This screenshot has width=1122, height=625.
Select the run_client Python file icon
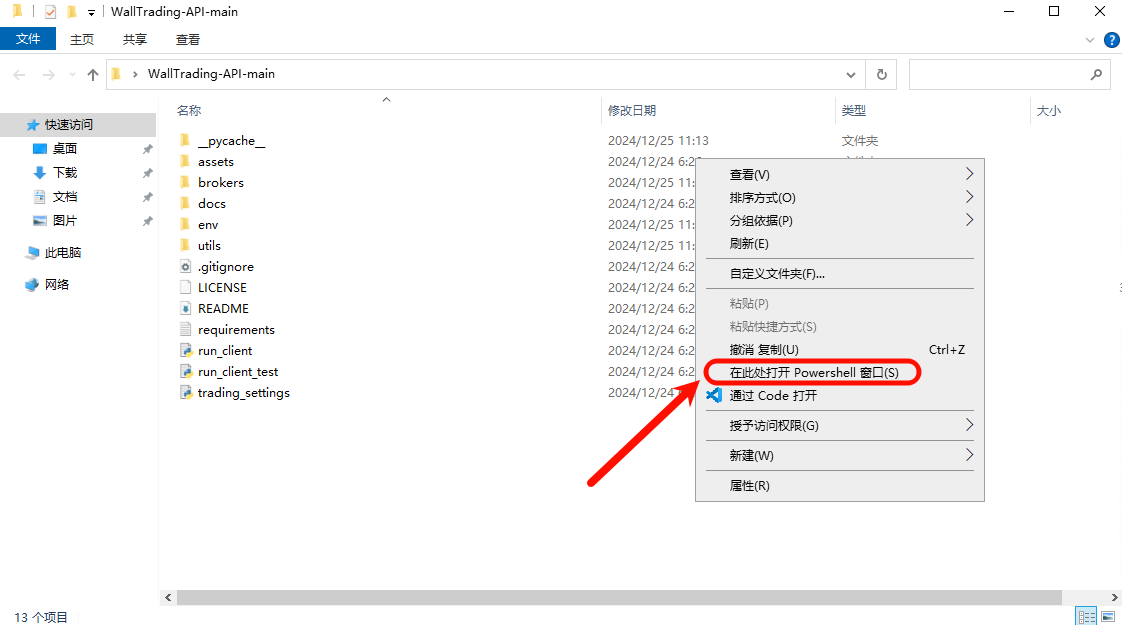pyautogui.click(x=185, y=351)
